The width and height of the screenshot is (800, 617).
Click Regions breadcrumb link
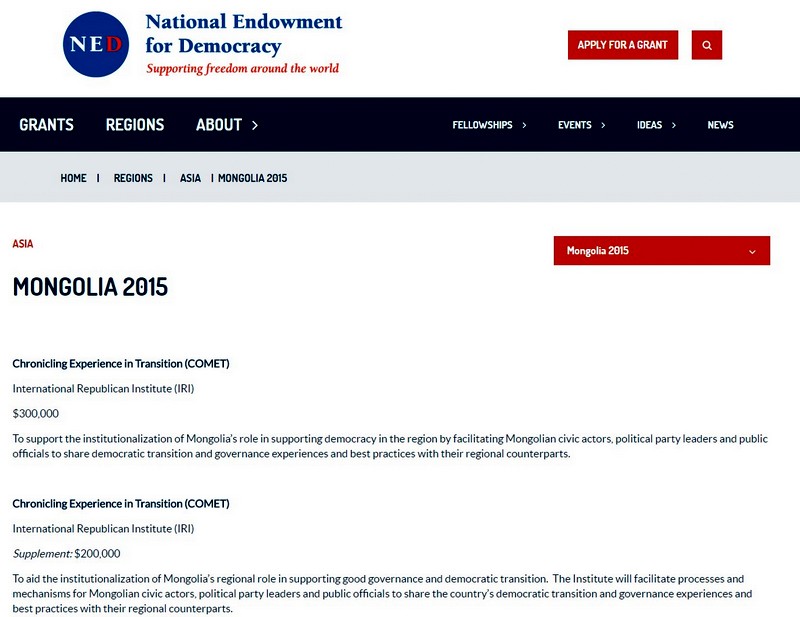click(x=133, y=178)
